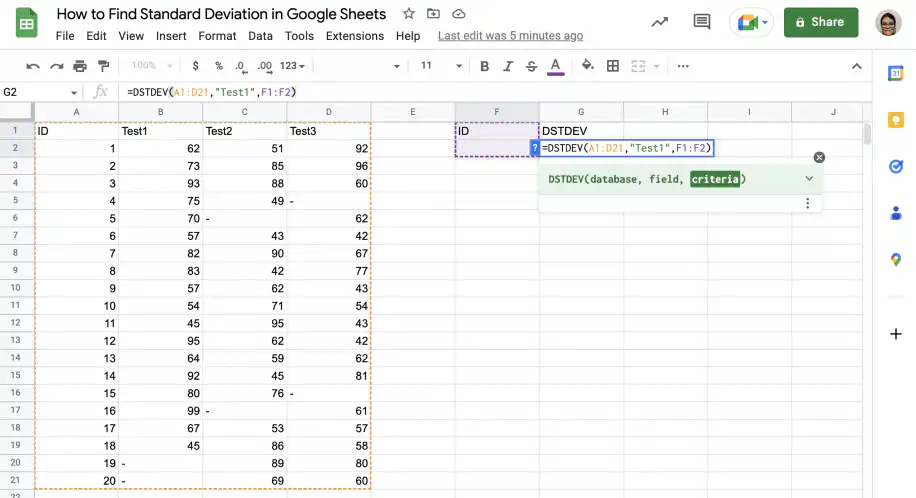Open the Meet options dropdown arrow

765,23
